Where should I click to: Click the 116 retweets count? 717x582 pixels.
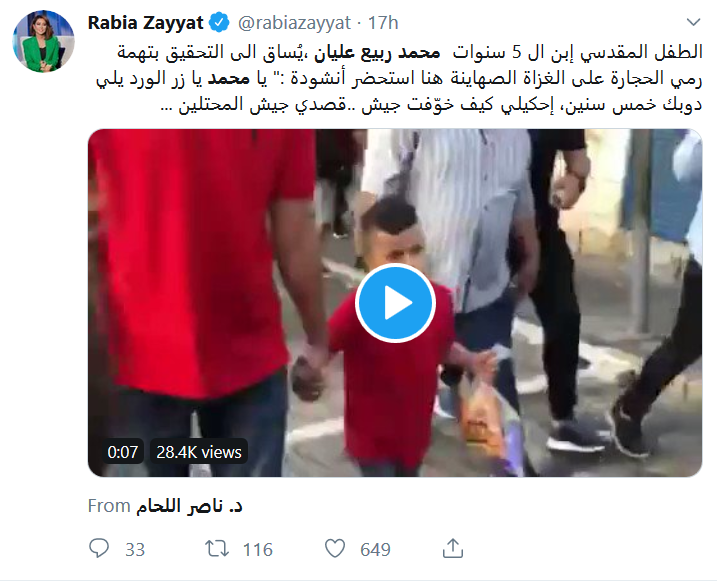[257, 550]
